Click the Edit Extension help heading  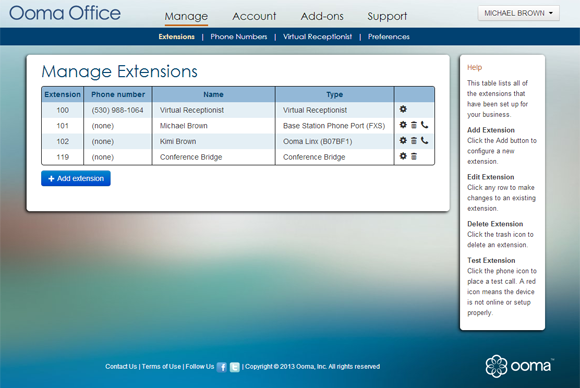coord(490,177)
